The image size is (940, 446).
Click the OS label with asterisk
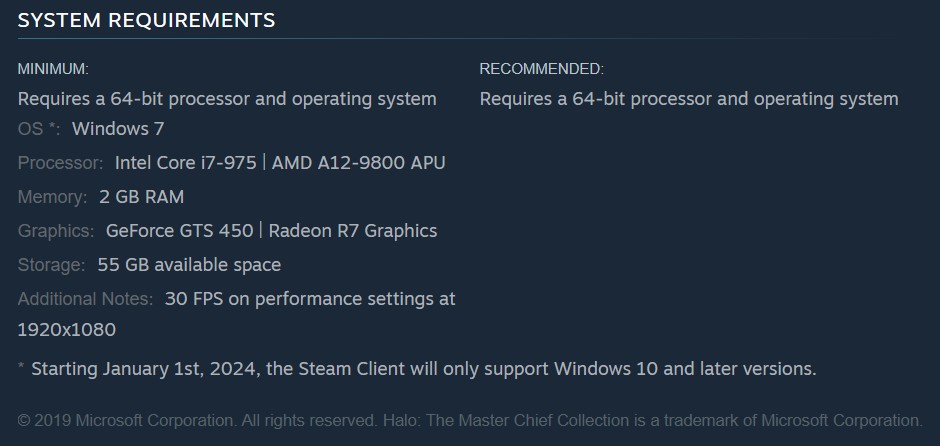point(39,129)
